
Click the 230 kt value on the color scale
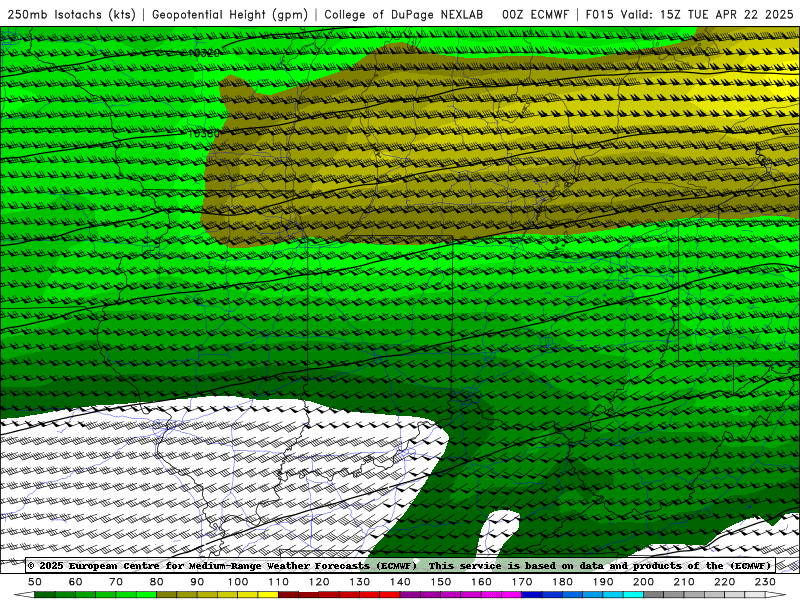coord(765,582)
